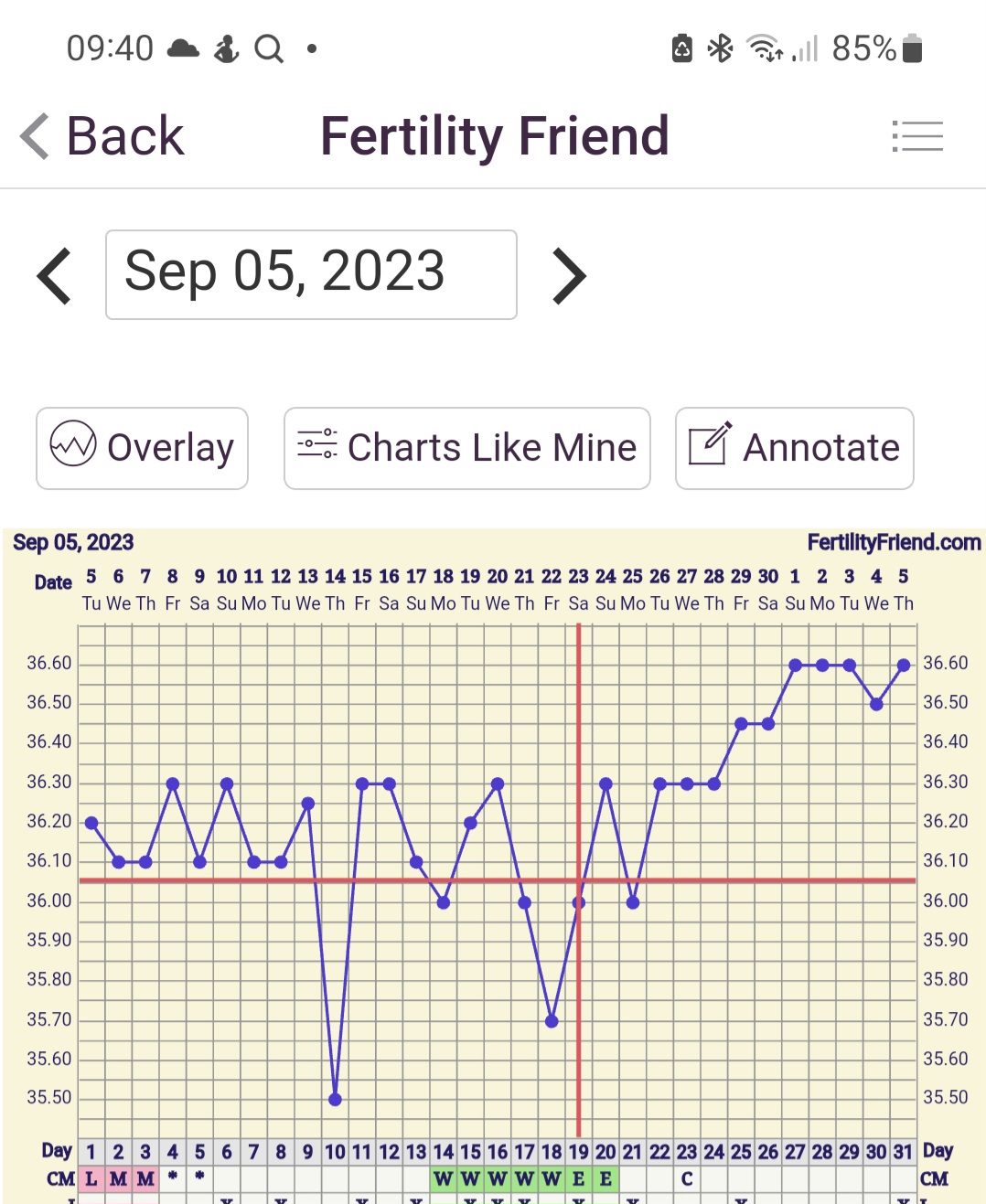The height and width of the screenshot is (1204, 986).
Task: Open the hamburger list menu
Action: pos(917,137)
